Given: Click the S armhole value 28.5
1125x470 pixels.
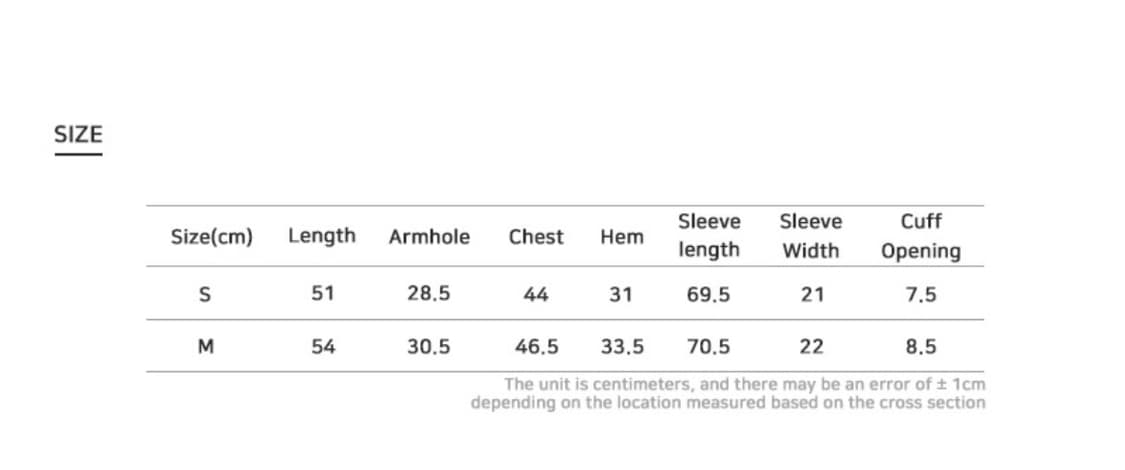Looking at the screenshot, I should tap(429, 294).
